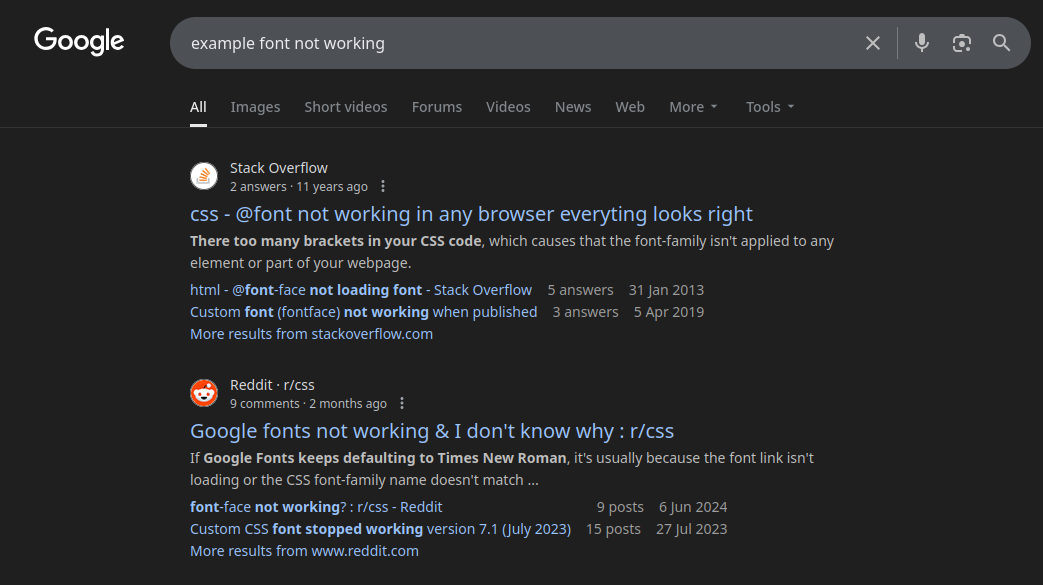Click into the search text field

click(500, 43)
